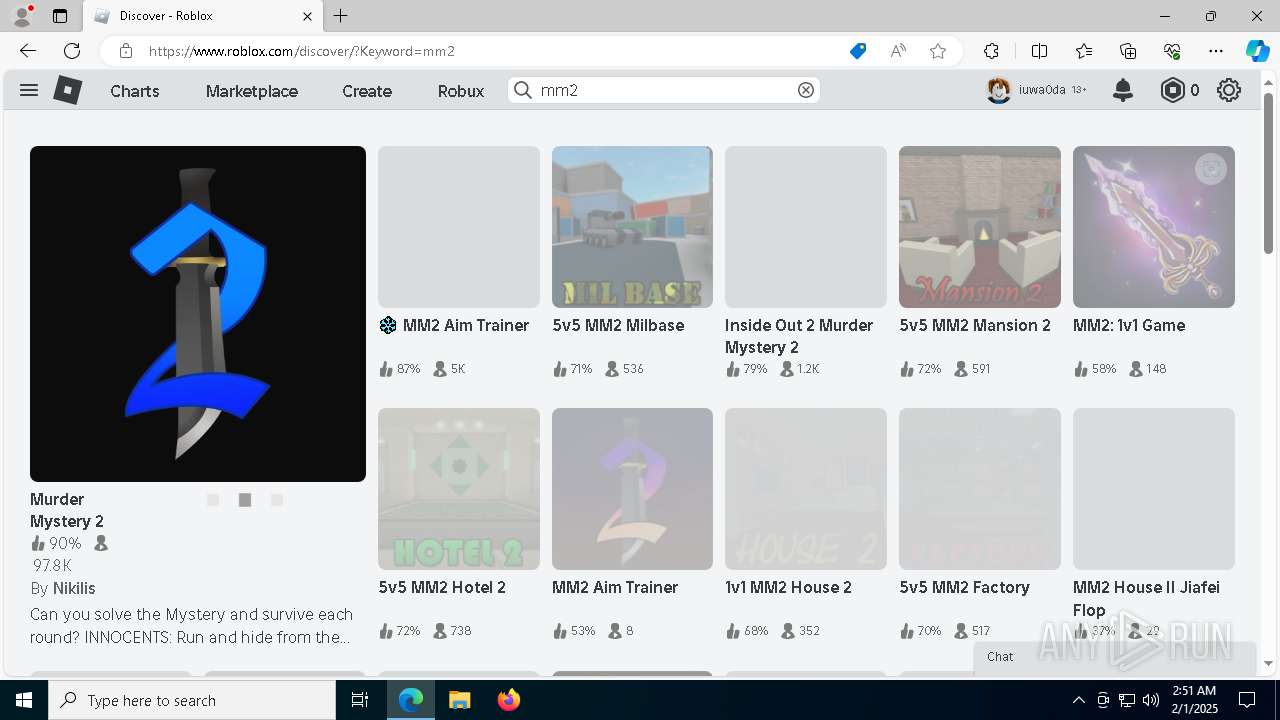The image size is (1280, 720).
Task: Open 5v5 MM2 Hotel 2 thumbnail
Action: (459, 489)
